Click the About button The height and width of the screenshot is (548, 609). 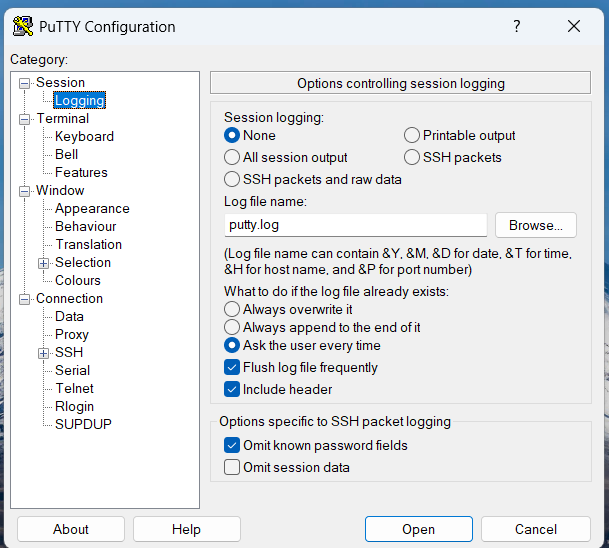click(x=71, y=529)
